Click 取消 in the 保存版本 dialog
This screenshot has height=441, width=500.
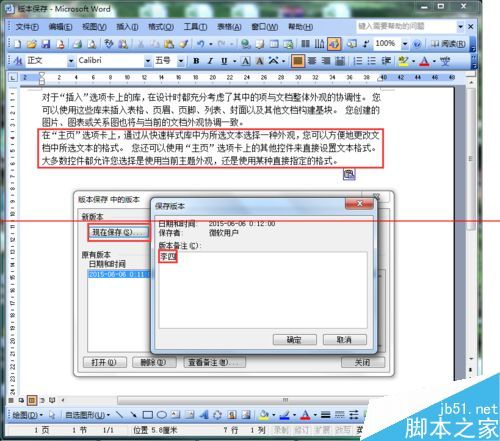click(345, 340)
